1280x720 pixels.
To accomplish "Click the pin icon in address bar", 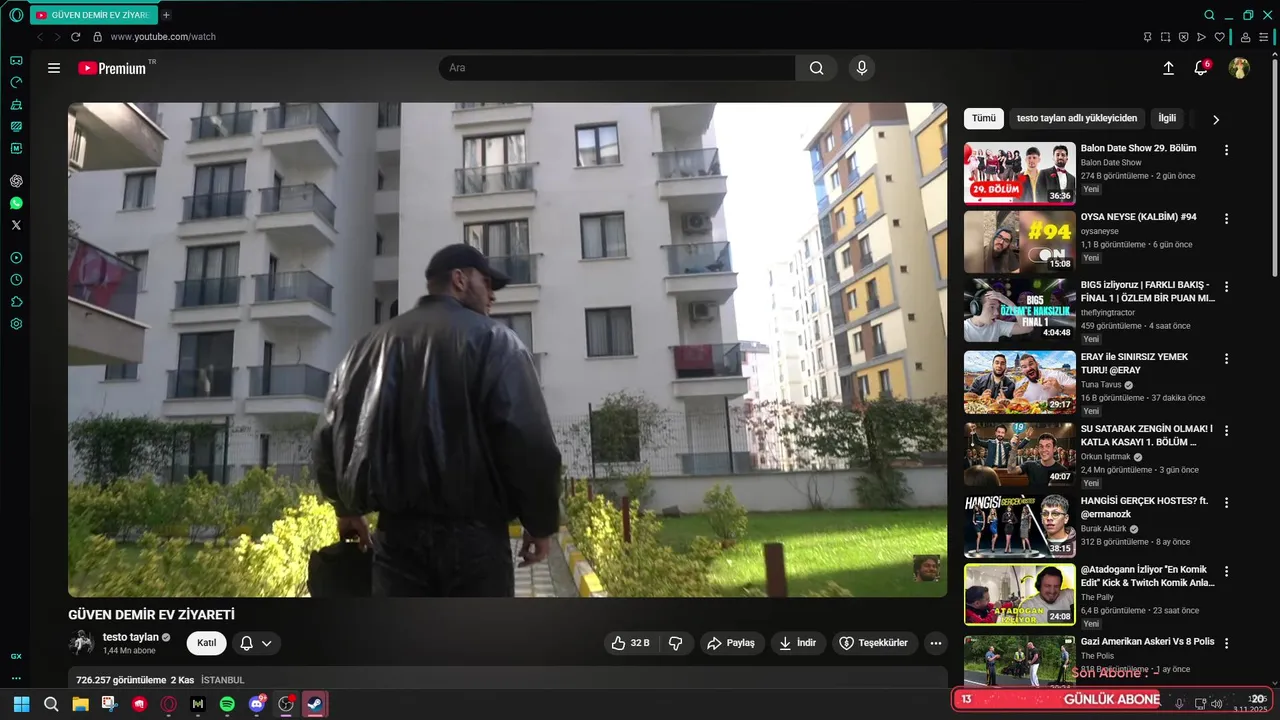I will tap(1147, 37).
